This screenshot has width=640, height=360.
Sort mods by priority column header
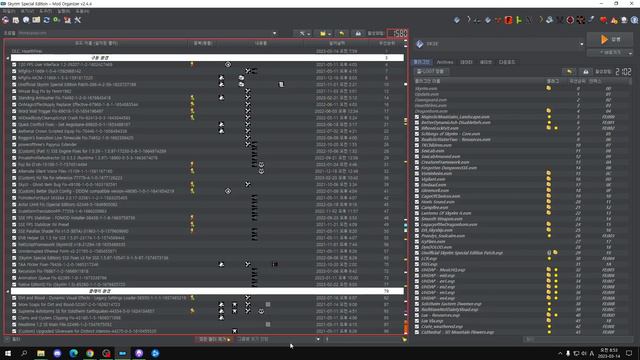click(x=387, y=43)
